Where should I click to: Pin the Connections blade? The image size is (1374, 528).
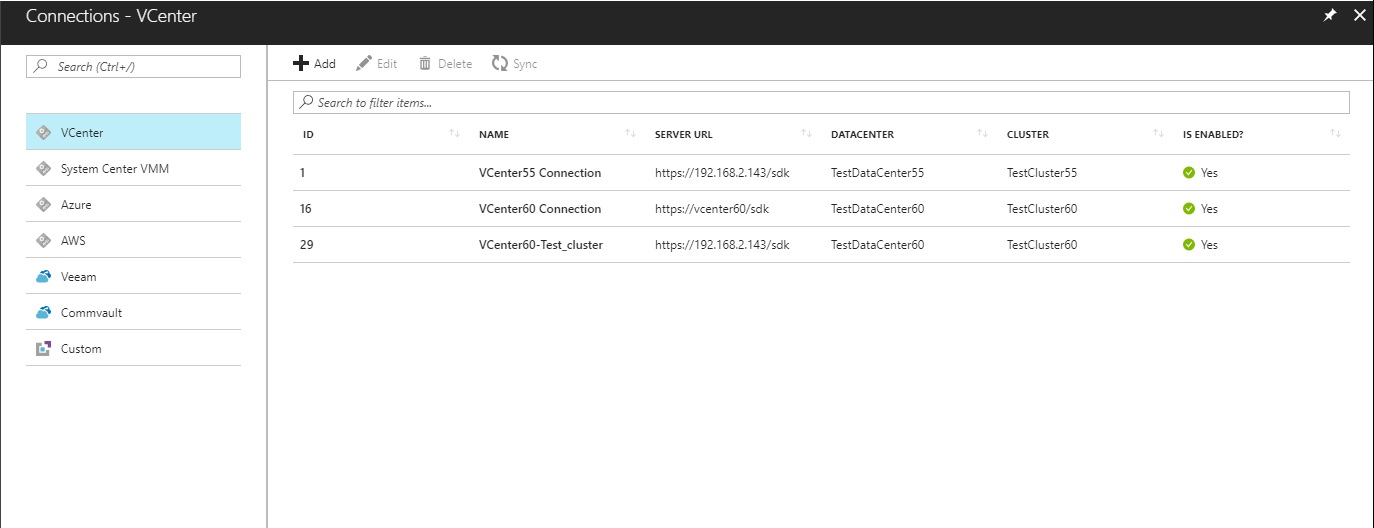point(1330,16)
